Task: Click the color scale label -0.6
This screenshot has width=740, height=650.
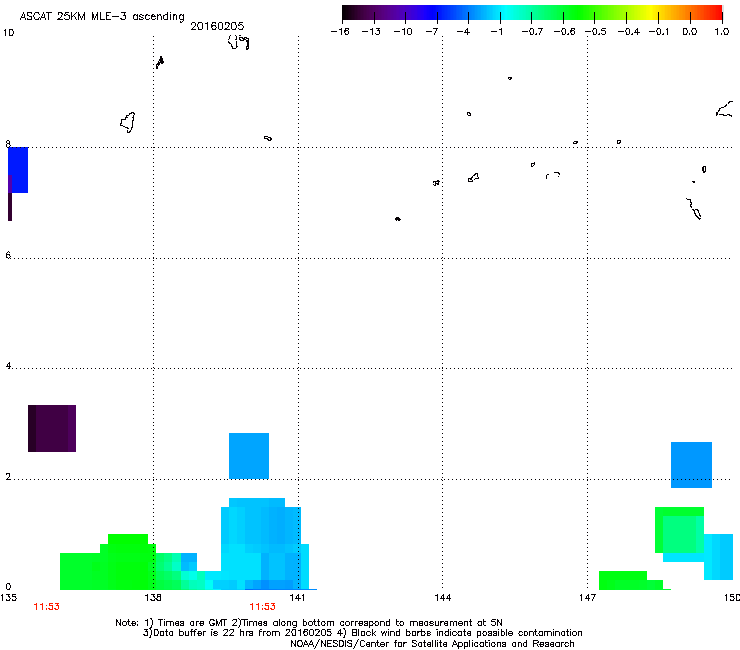Action: click(x=564, y=32)
